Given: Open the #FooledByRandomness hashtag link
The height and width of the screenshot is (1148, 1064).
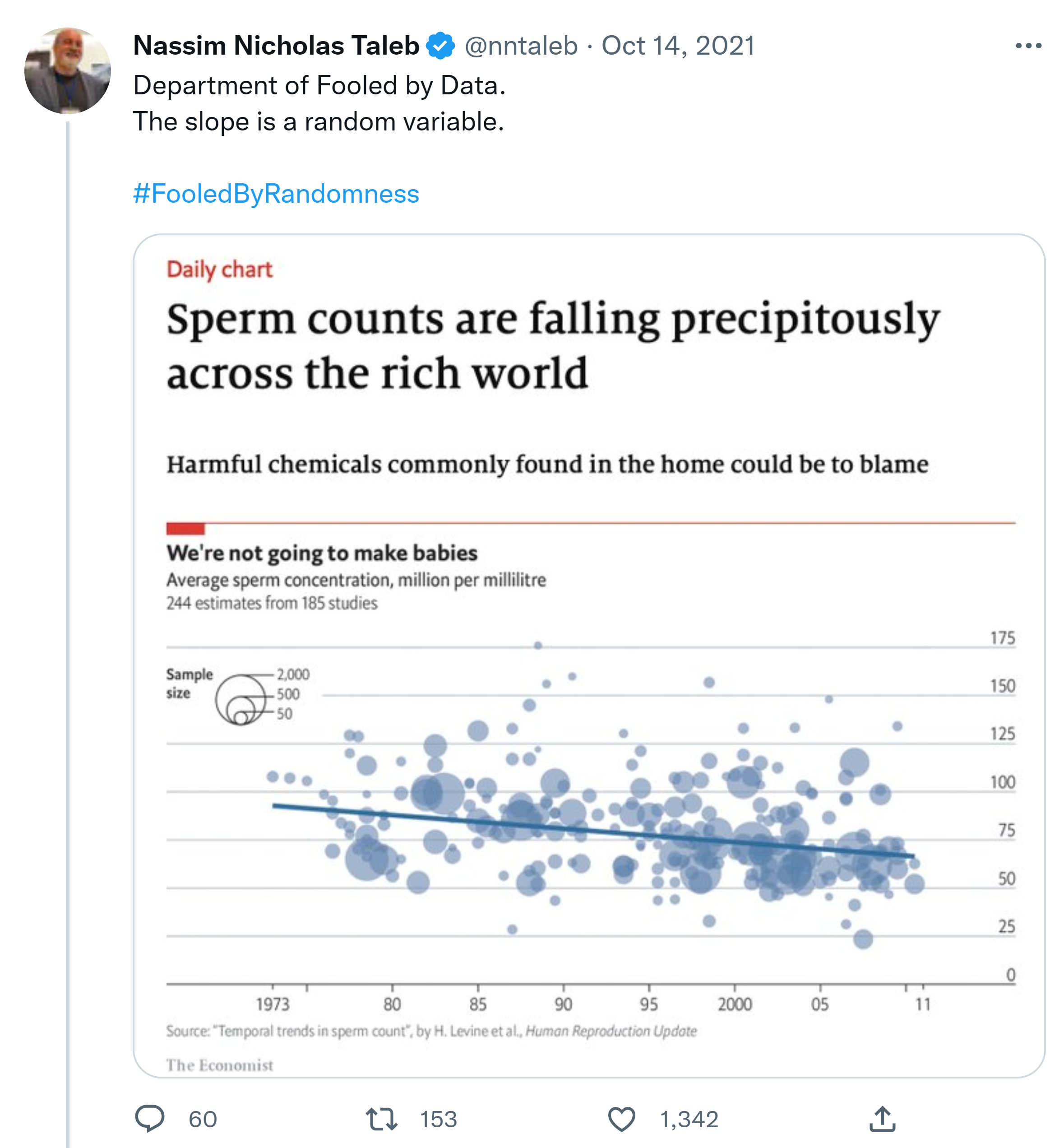Looking at the screenshot, I should (276, 194).
